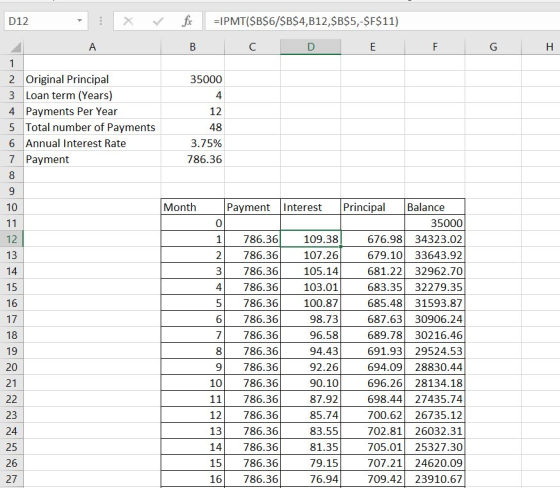Click the Select All corner triangle
Image resolution: width=560 pixels, height=488 pixels.
pyautogui.click(x=15, y=48)
